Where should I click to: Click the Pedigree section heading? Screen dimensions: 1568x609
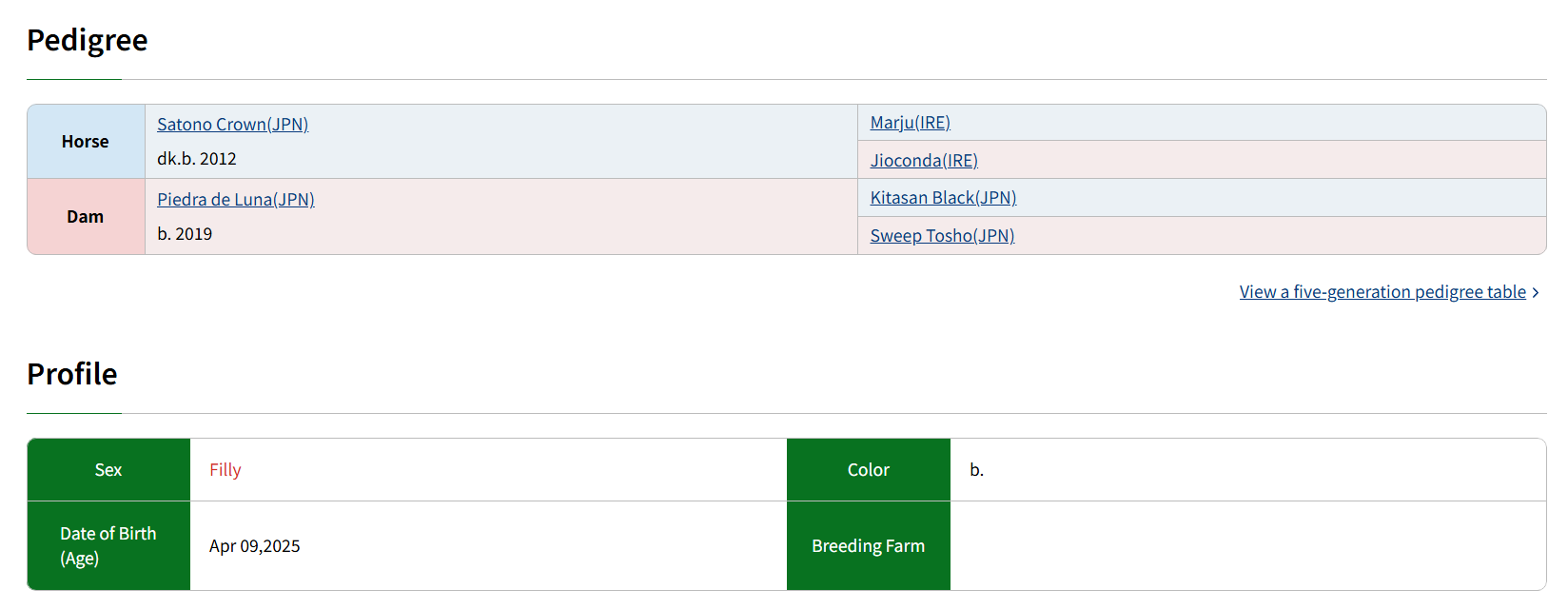(88, 40)
